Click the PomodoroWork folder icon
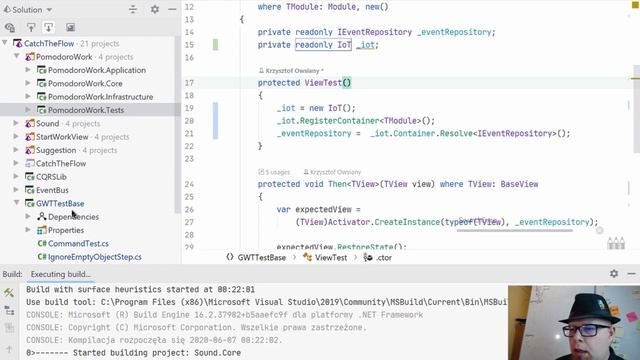This screenshot has height=360, width=640. pos(30,56)
